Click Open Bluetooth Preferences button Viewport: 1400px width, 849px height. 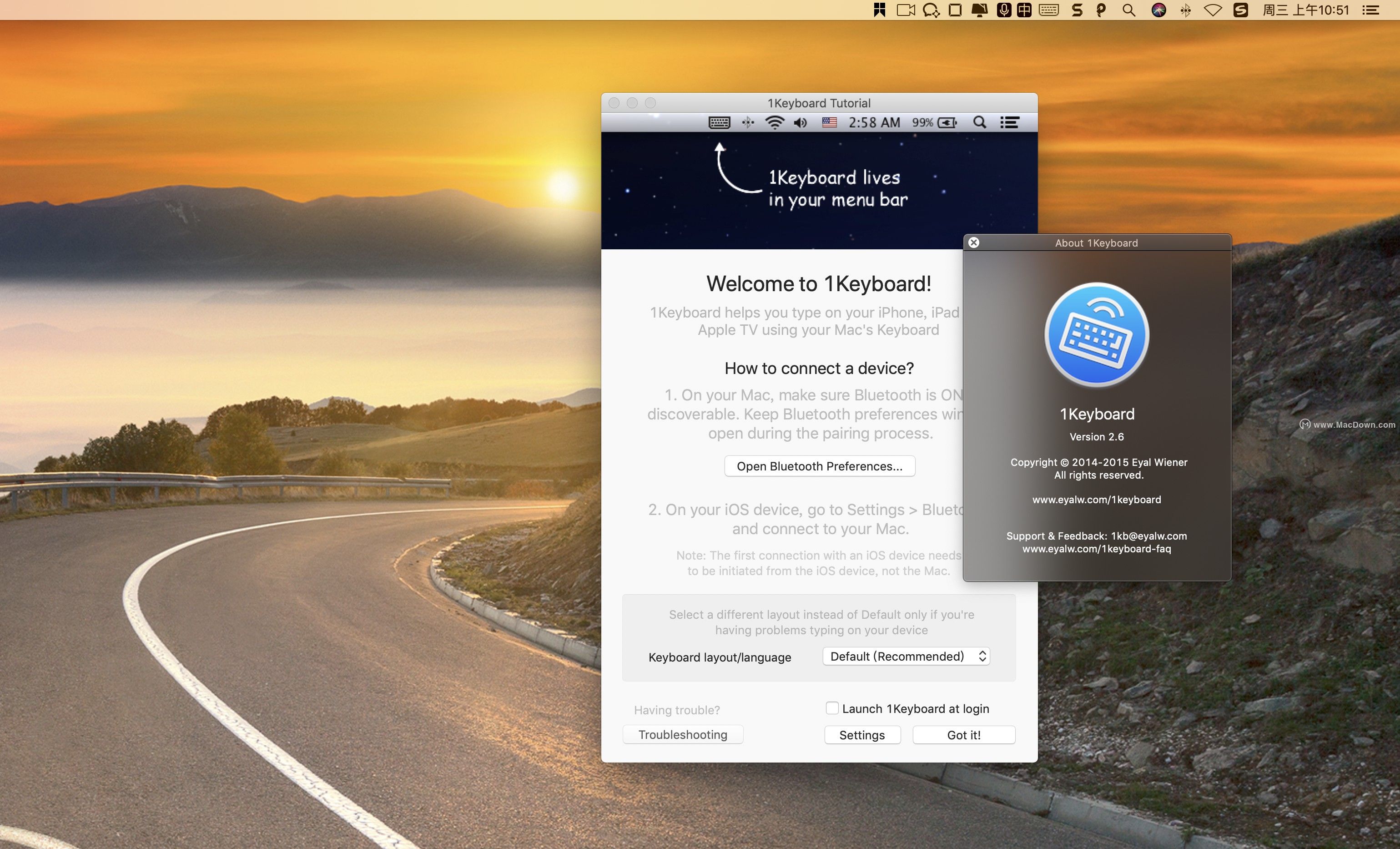point(819,466)
